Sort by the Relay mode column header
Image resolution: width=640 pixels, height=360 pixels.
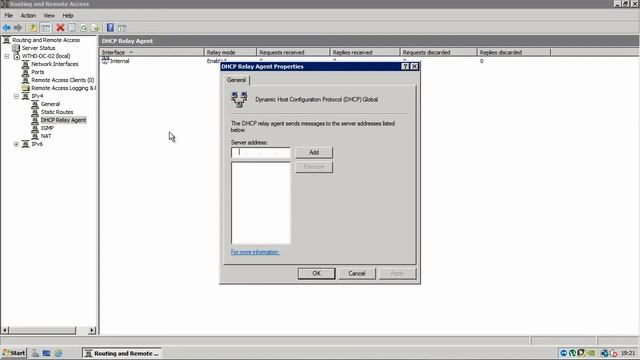230,52
